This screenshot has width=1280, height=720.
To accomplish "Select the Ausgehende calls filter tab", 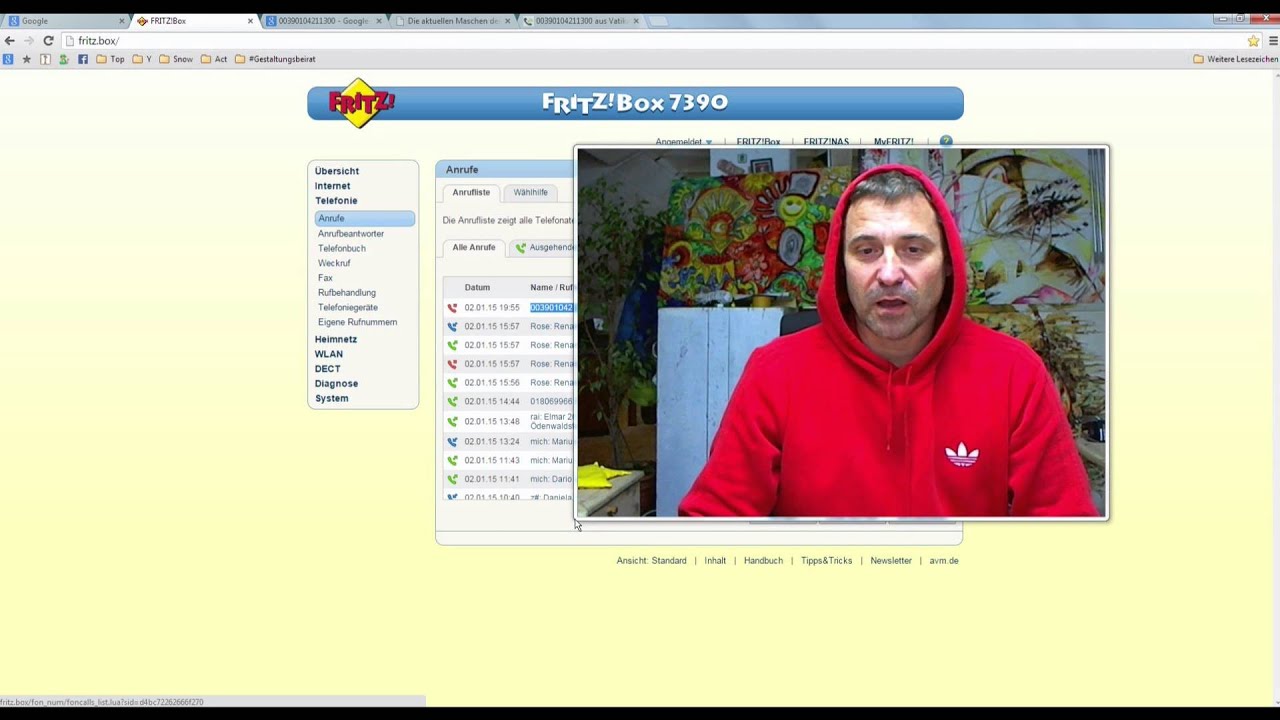I will point(545,247).
